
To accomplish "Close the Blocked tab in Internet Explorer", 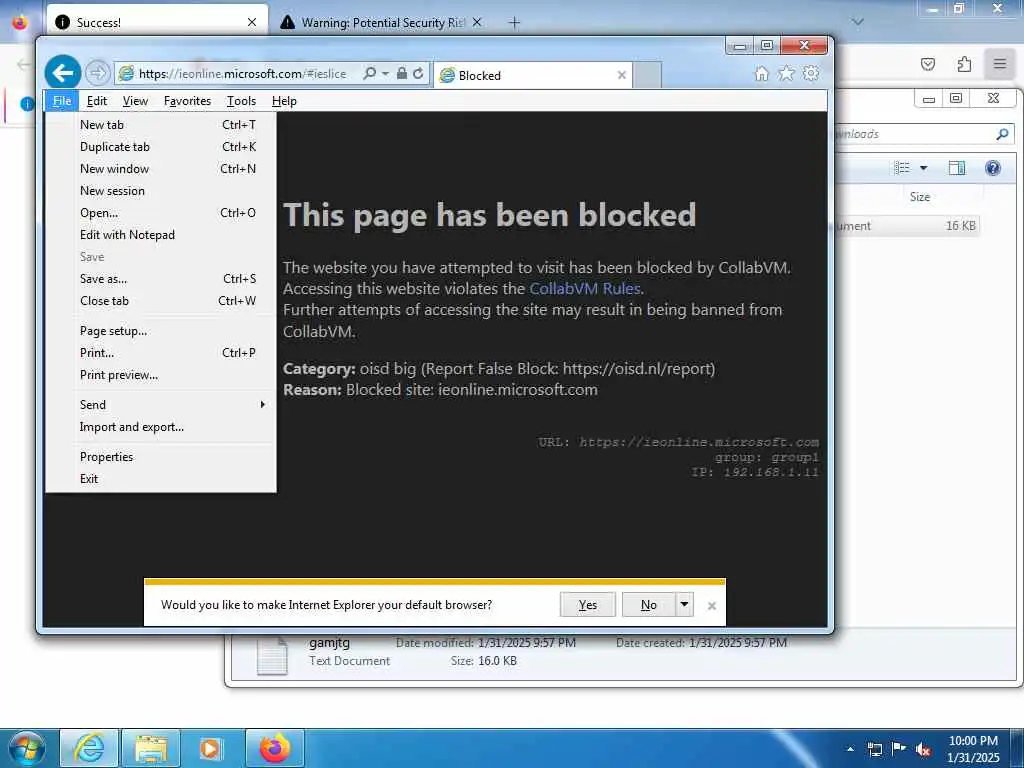I will (622, 75).
